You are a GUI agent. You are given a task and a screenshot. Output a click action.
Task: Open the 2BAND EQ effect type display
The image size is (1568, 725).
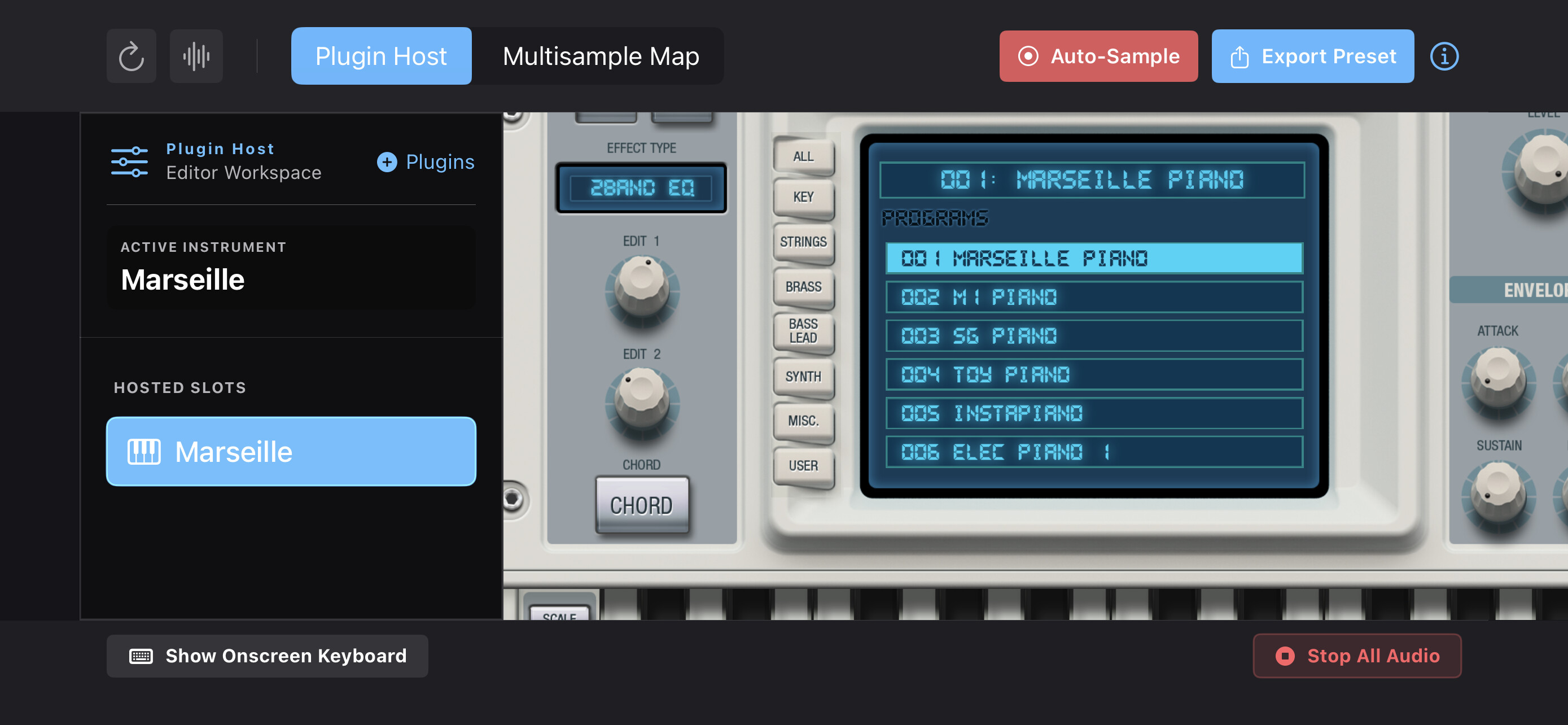click(x=642, y=188)
